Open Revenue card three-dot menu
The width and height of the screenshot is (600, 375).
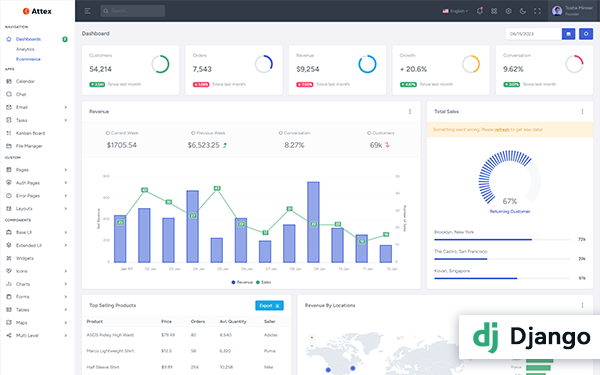(410, 111)
